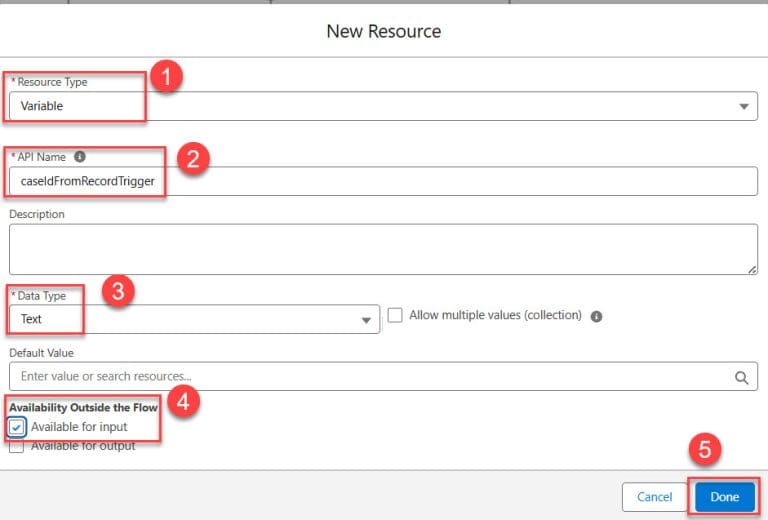Click the Default Value magnifier icon
Screen dimensions: 768x520
[x=742, y=378]
